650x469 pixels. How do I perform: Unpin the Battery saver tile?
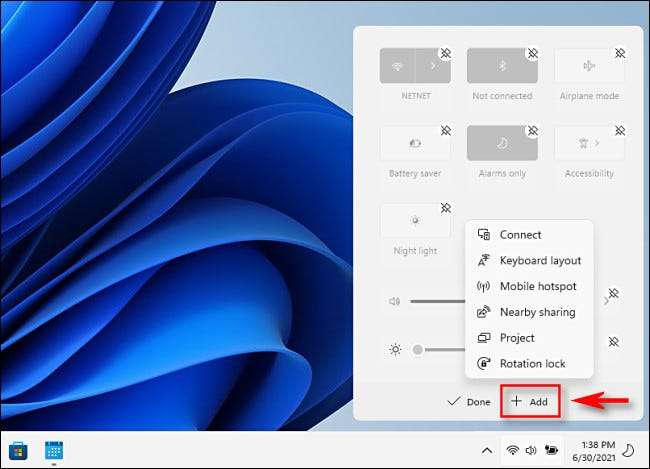(x=446, y=131)
